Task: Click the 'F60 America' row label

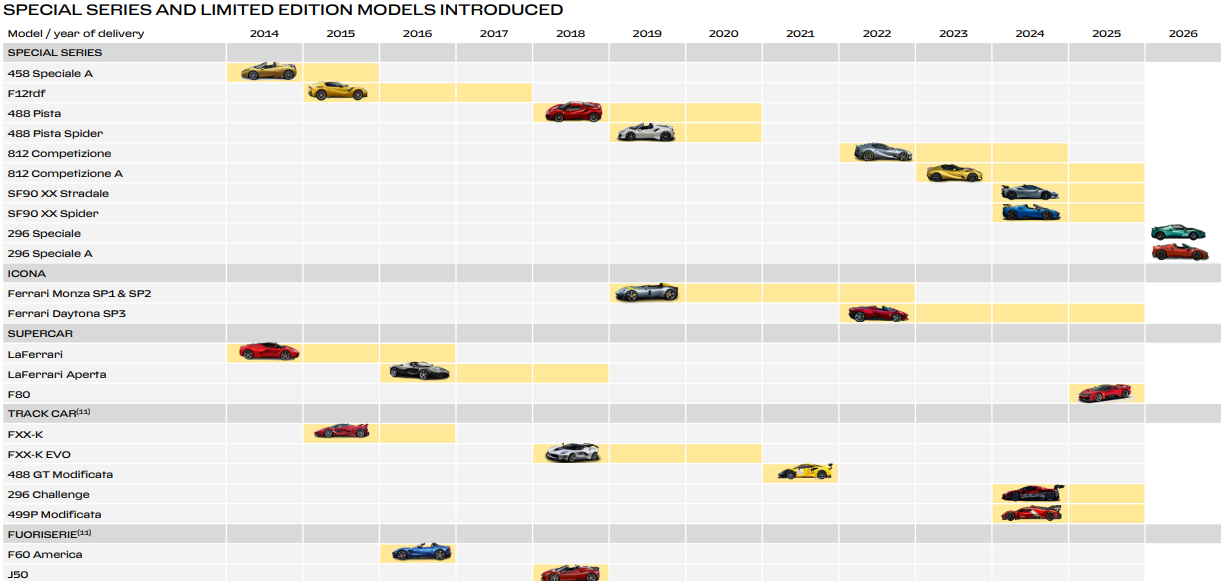Action: [x=45, y=554]
